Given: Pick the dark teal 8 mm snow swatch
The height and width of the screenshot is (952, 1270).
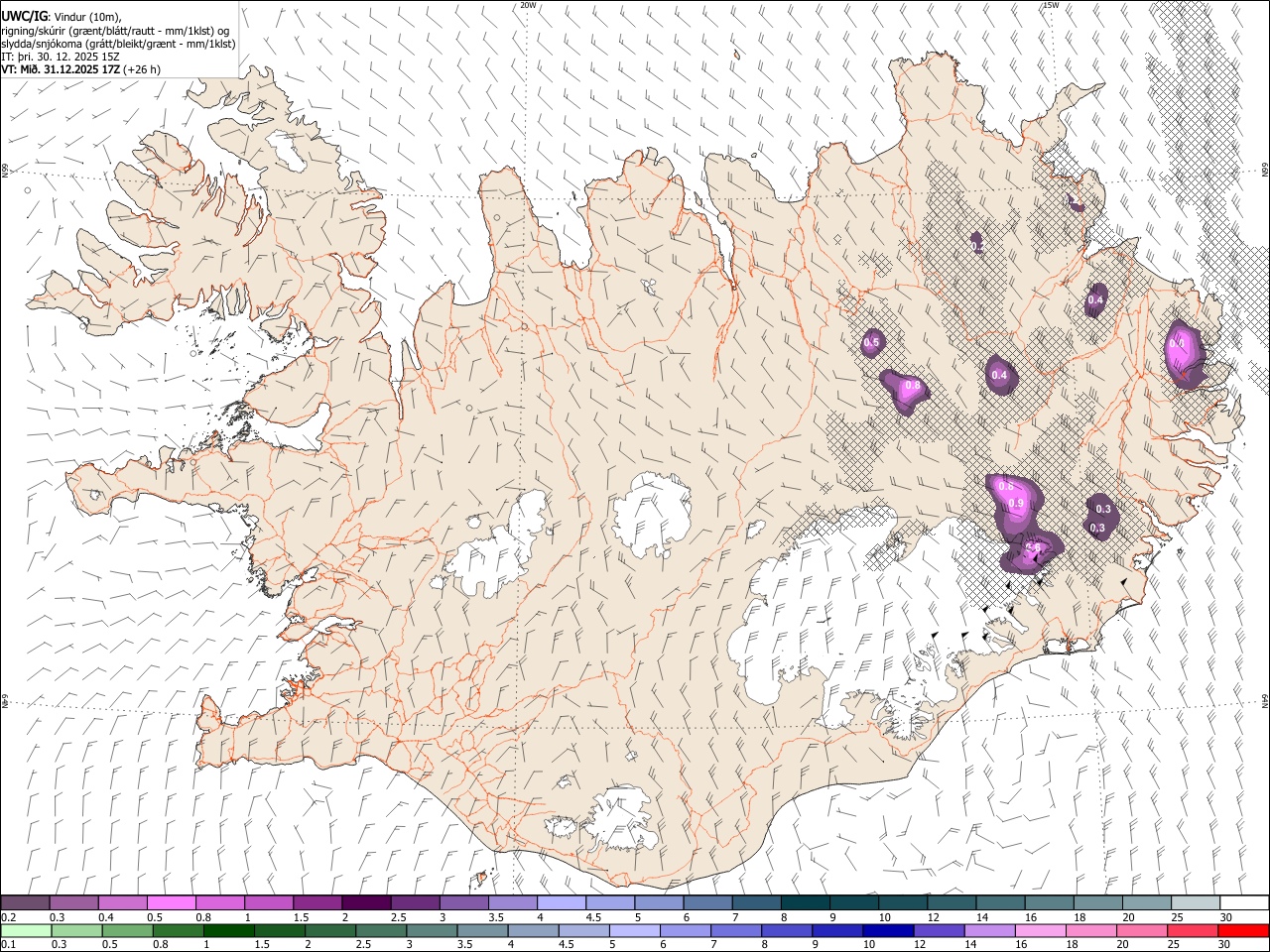Looking at the screenshot, I should 805,903.
